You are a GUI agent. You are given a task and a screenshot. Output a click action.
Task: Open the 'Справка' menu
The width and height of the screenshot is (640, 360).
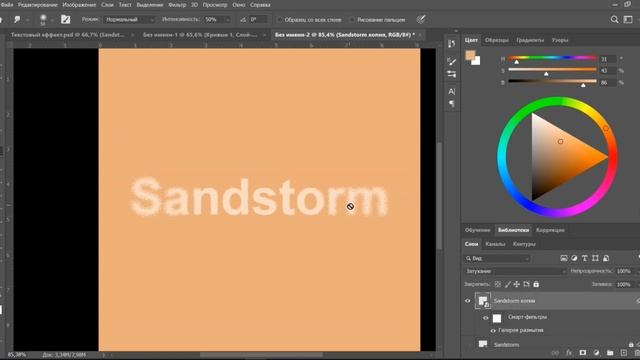[260, 5]
